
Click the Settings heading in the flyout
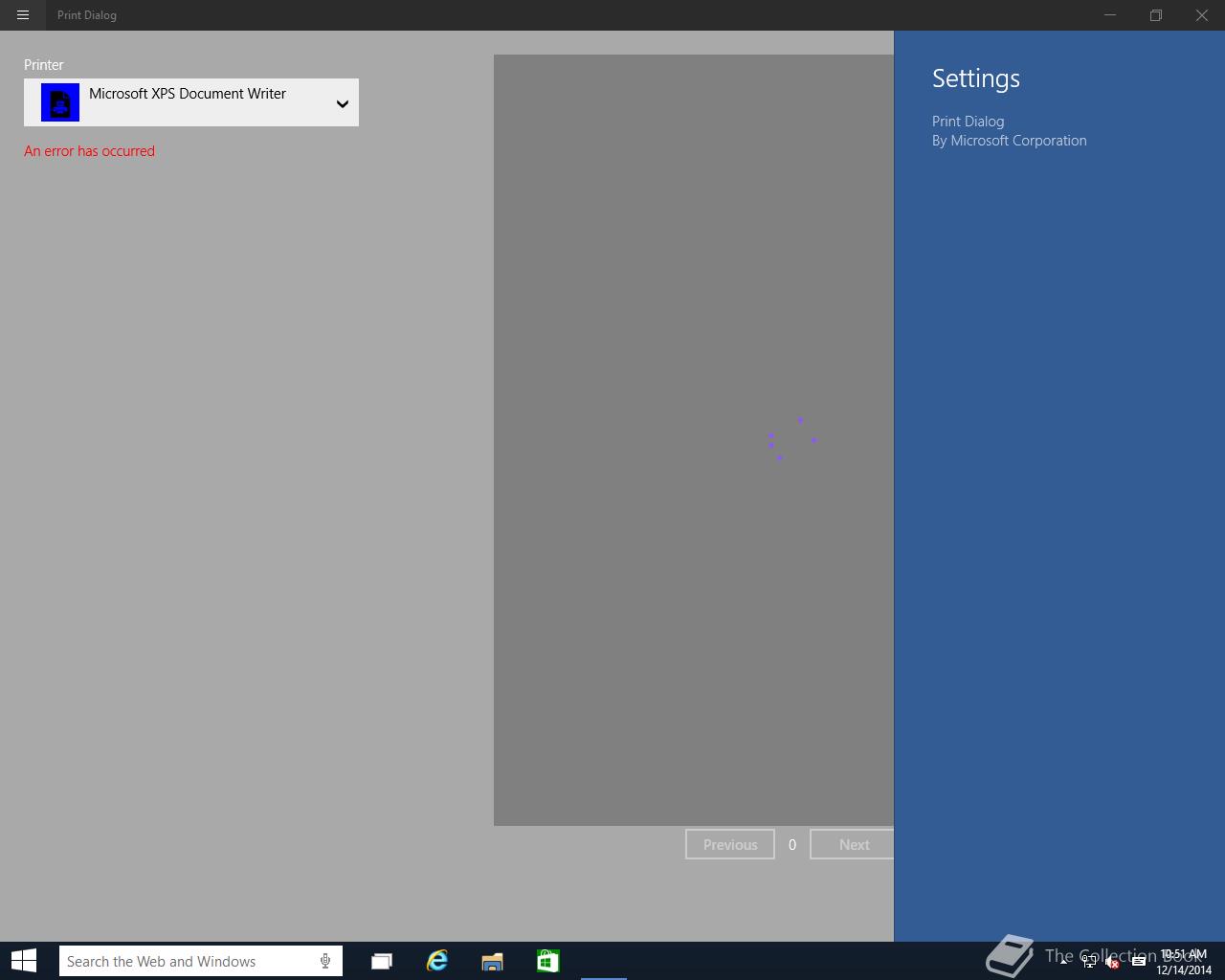pos(976,78)
